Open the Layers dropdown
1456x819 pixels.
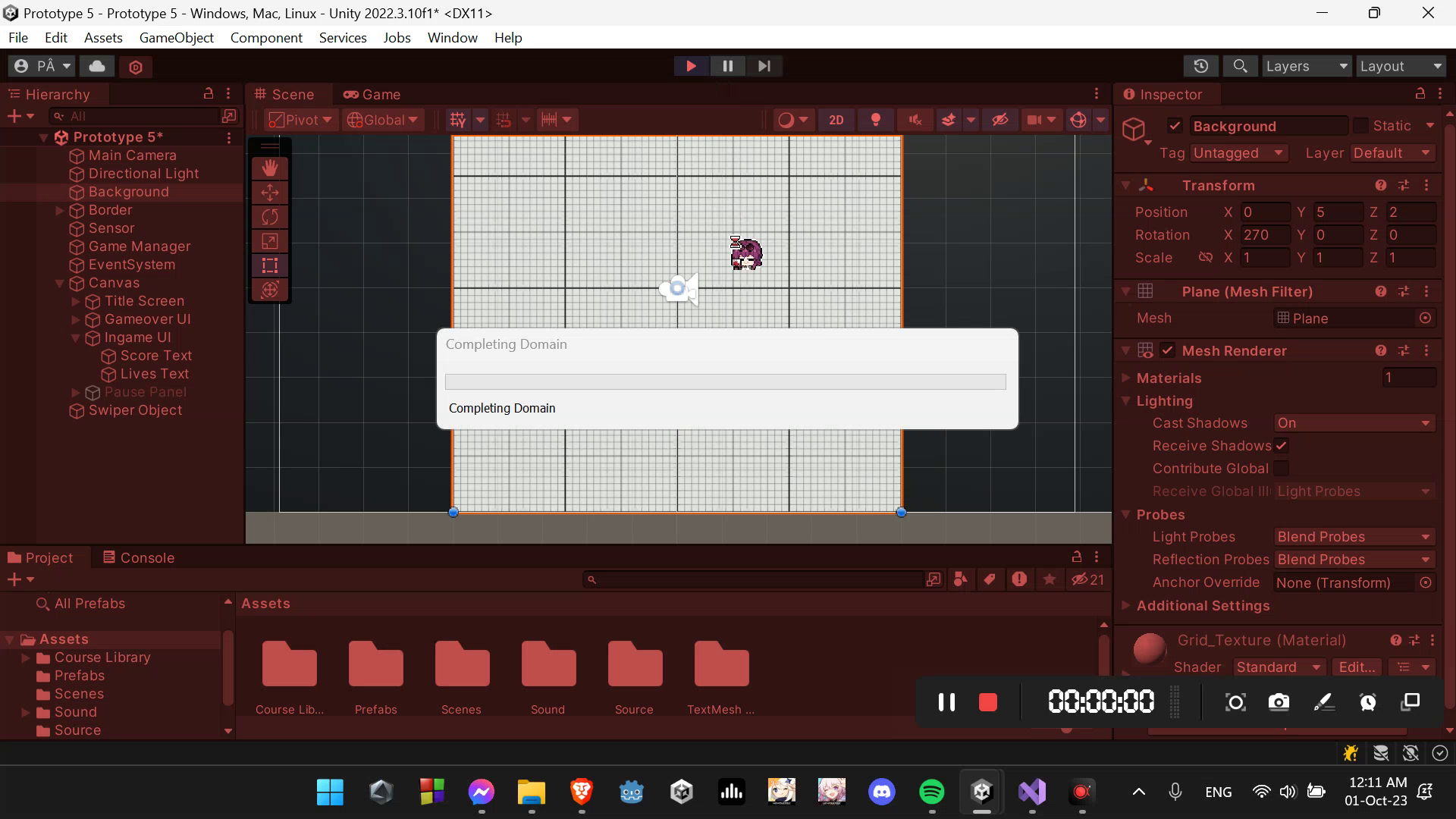tap(1306, 66)
